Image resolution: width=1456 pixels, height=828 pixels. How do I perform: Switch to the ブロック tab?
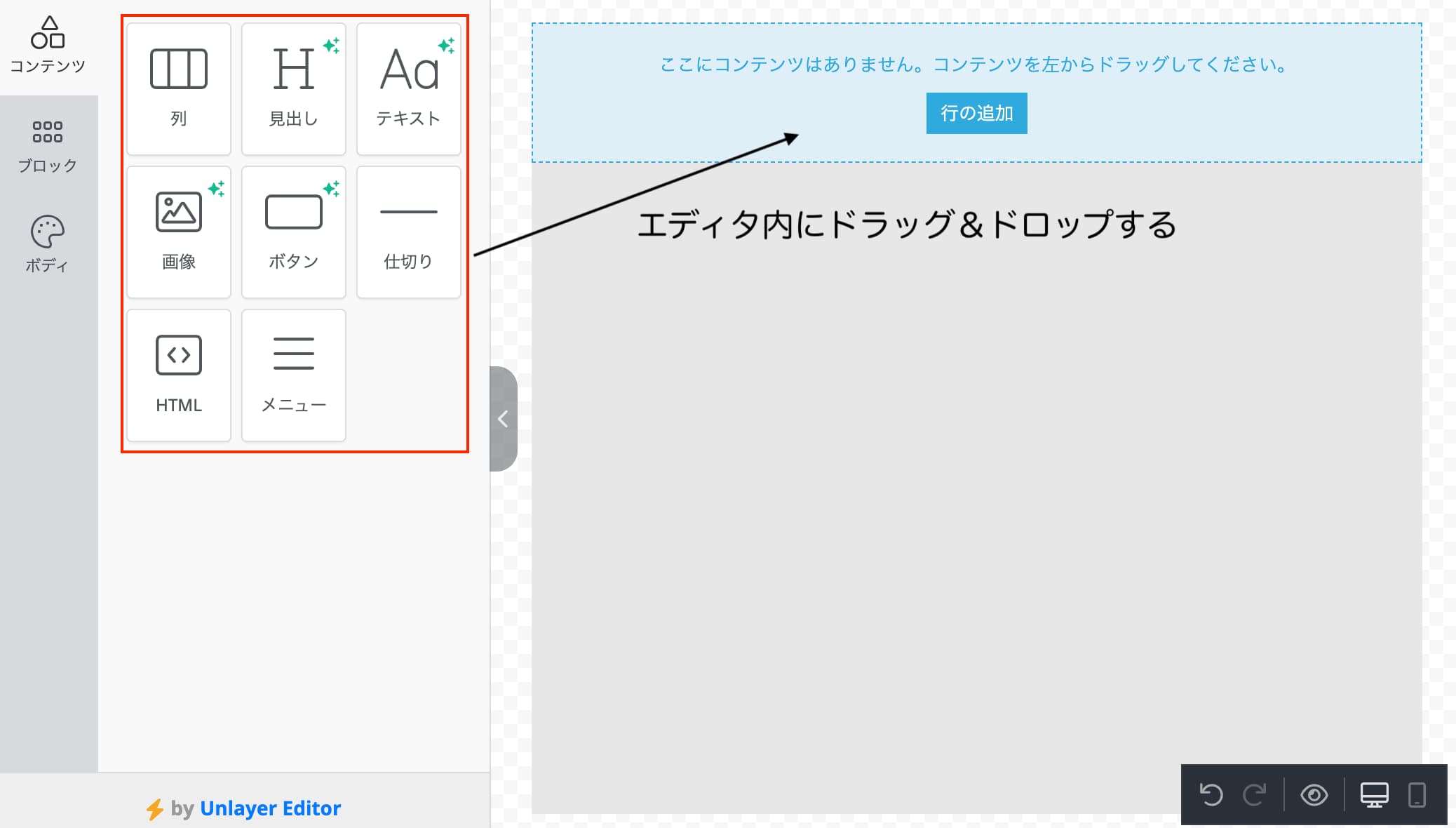[x=48, y=146]
